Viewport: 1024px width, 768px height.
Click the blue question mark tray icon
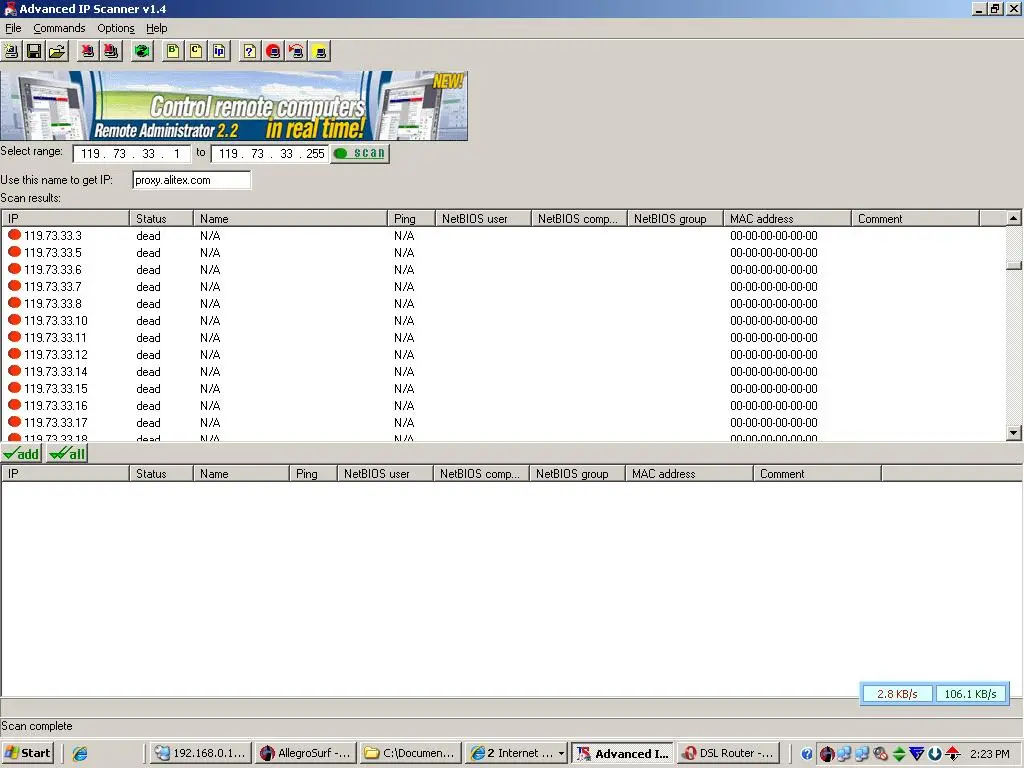(x=807, y=754)
